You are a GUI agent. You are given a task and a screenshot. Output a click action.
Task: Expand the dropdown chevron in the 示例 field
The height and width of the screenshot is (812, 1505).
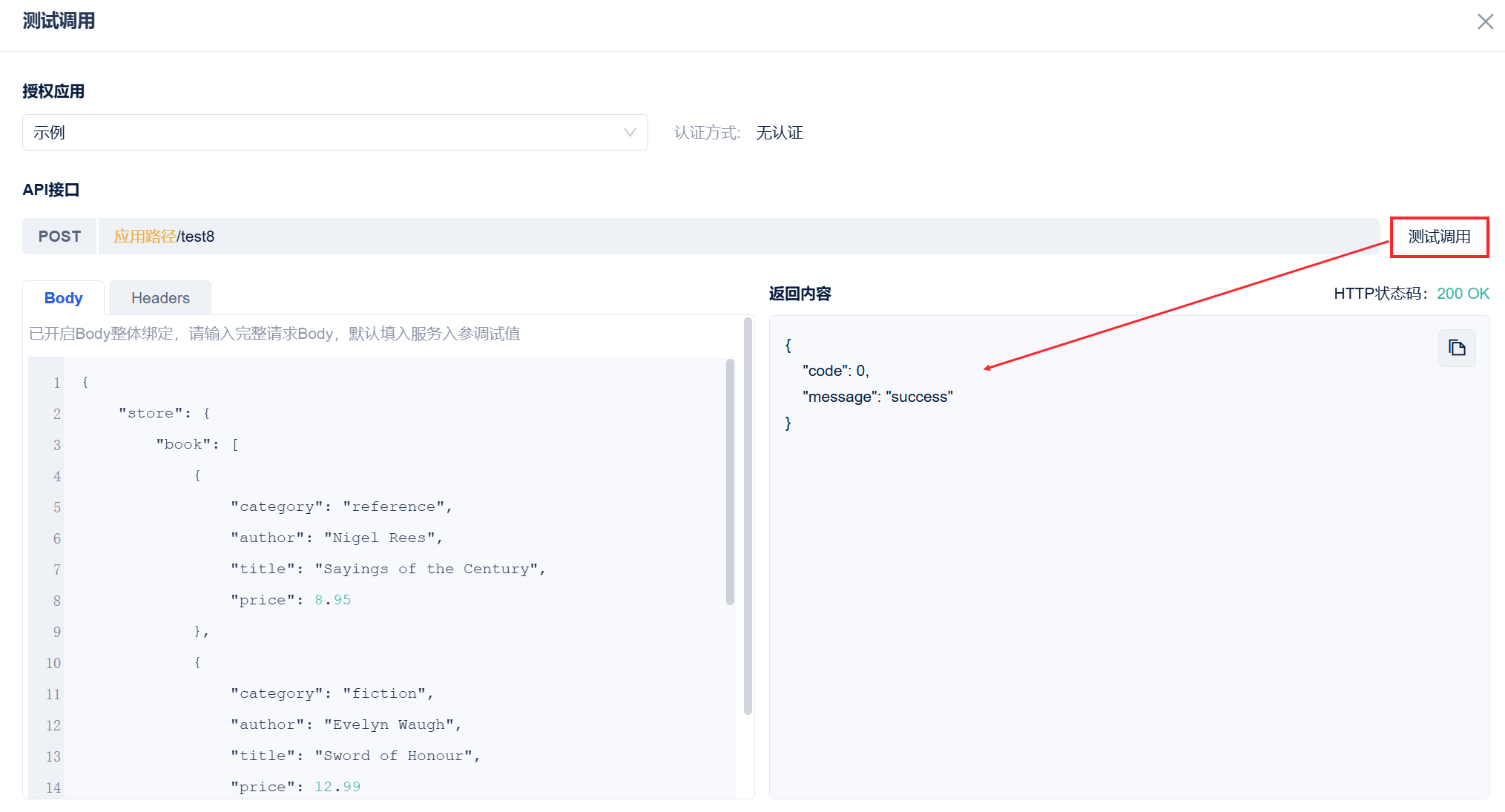tap(630, 133)
